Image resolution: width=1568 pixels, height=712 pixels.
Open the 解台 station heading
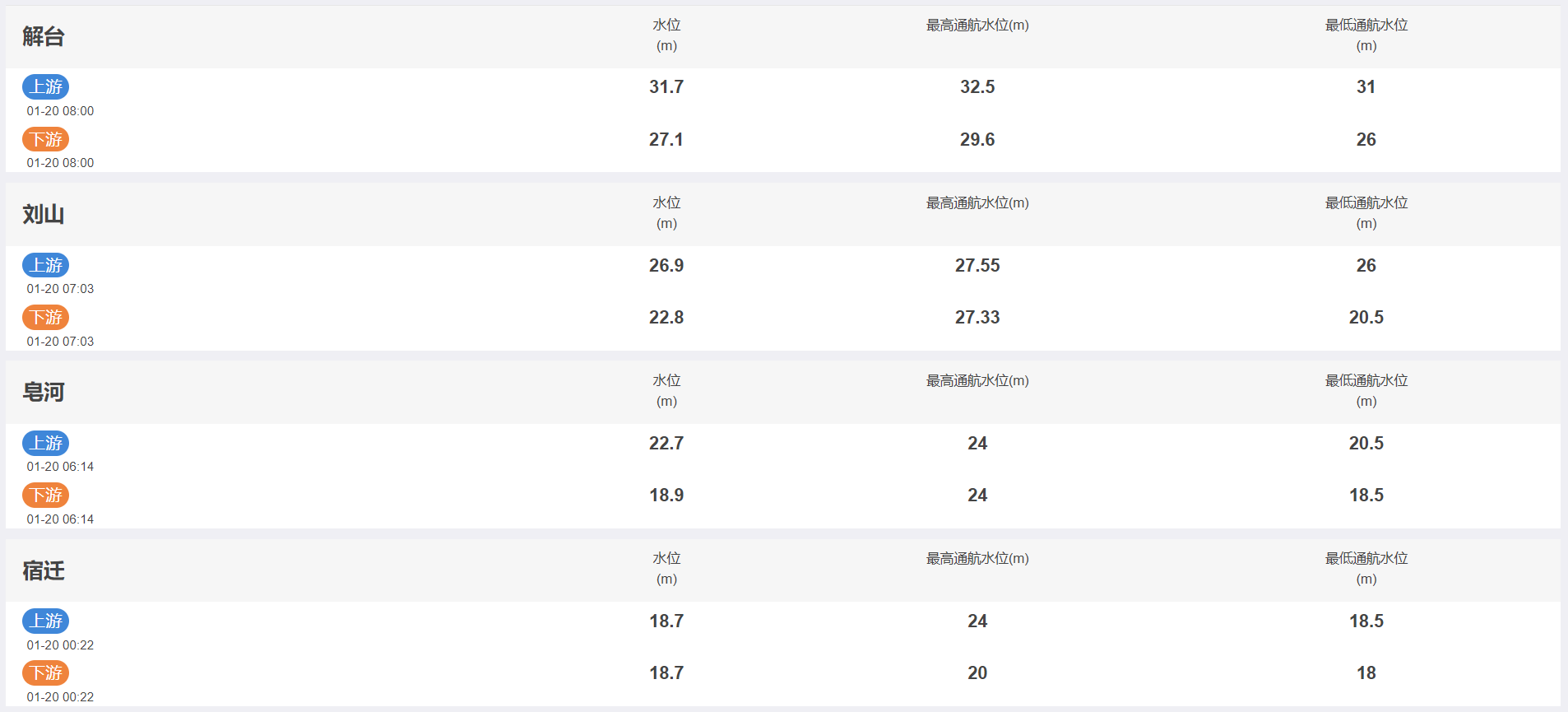coord(44,36)
